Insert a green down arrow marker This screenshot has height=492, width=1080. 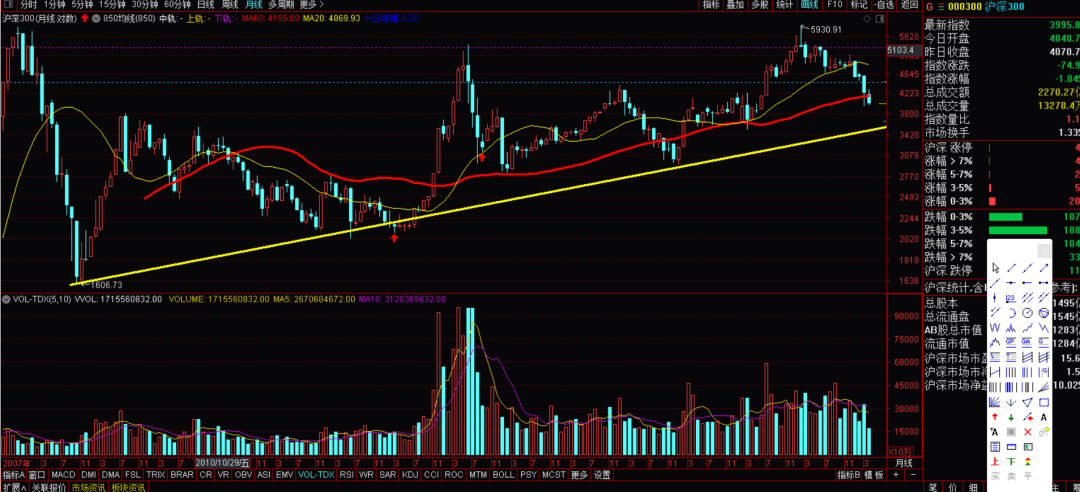click(1011, 417)
